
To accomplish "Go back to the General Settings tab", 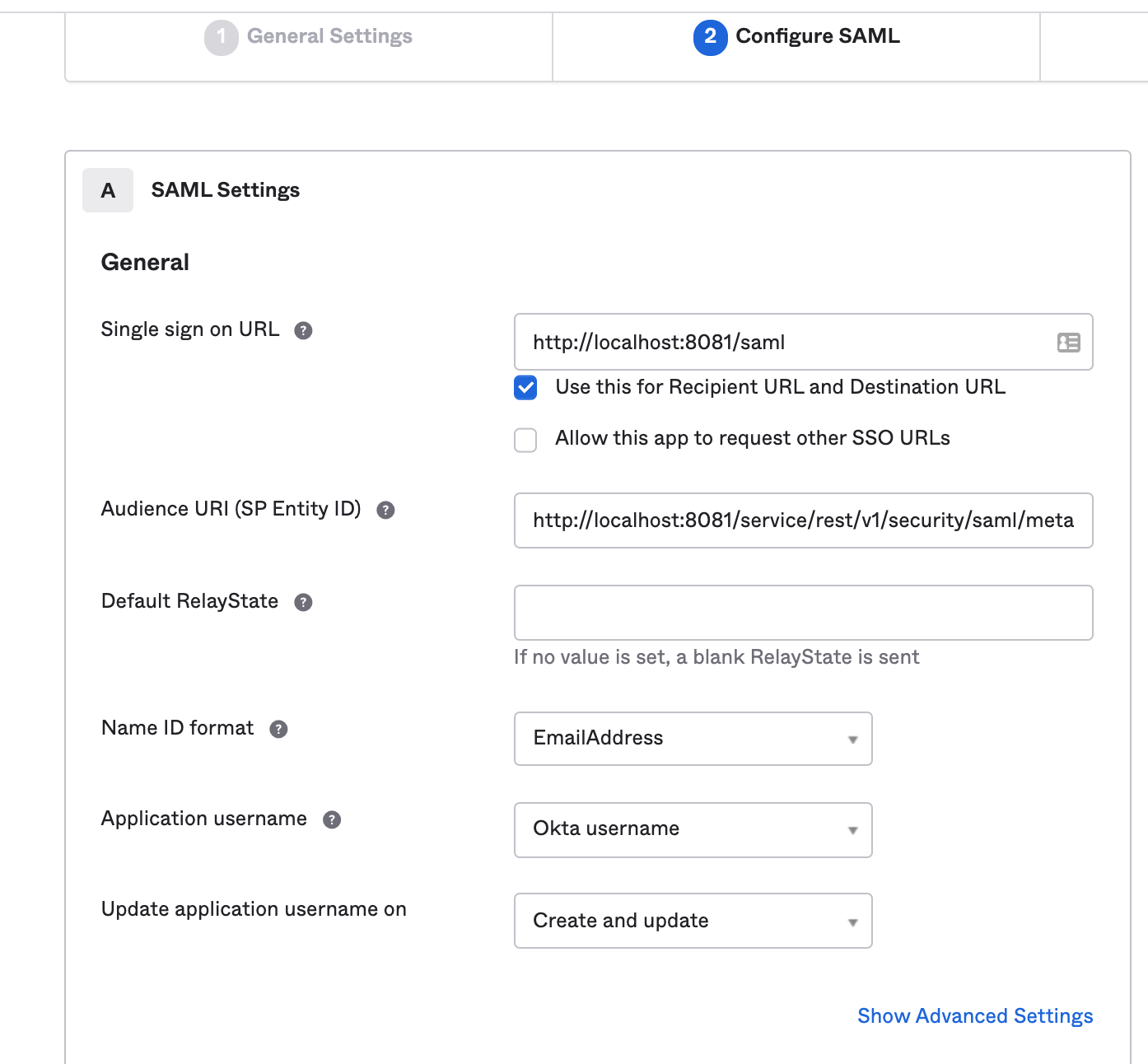I will 329,36.
